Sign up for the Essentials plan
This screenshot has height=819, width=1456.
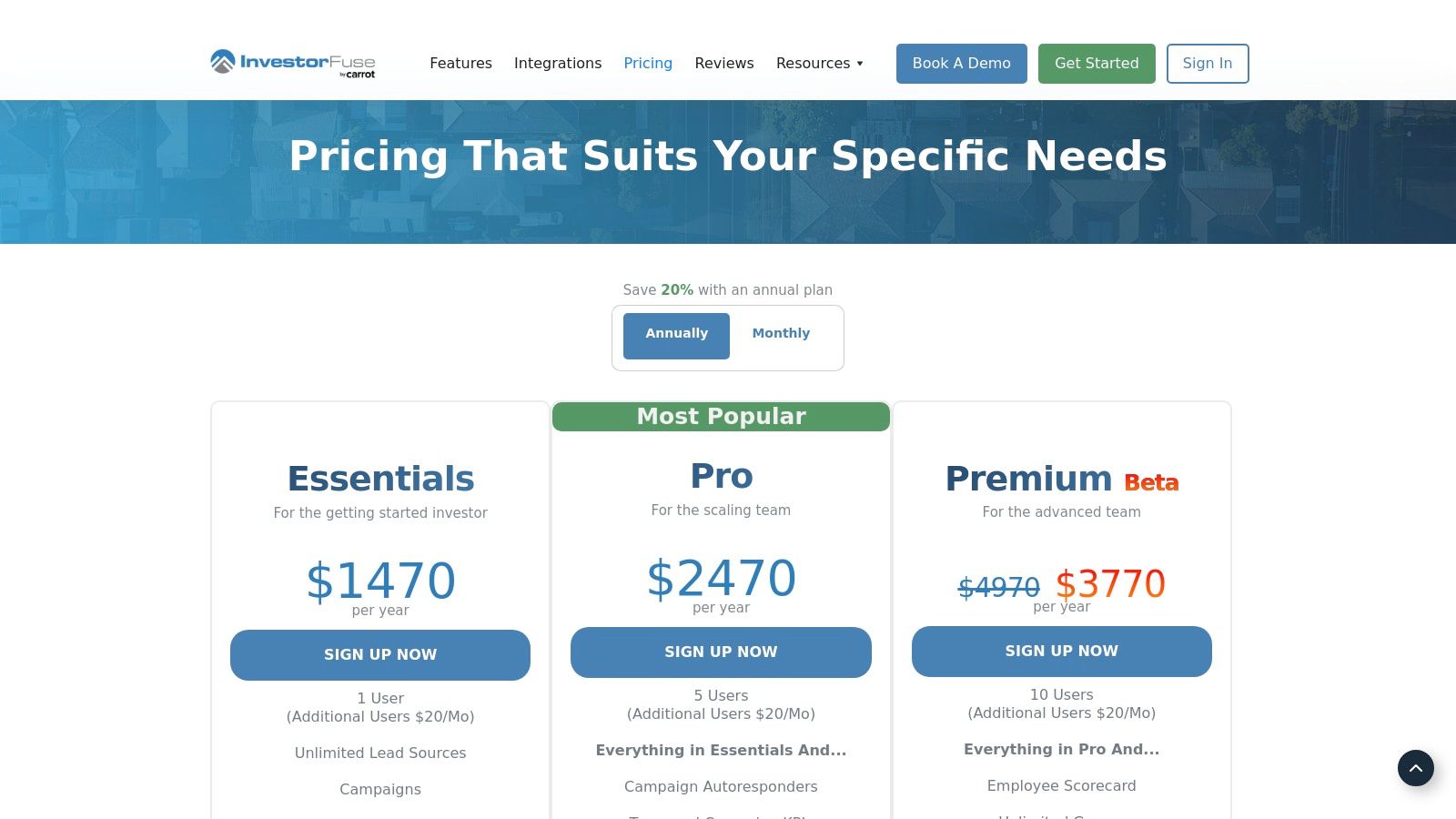pos(380,655)
